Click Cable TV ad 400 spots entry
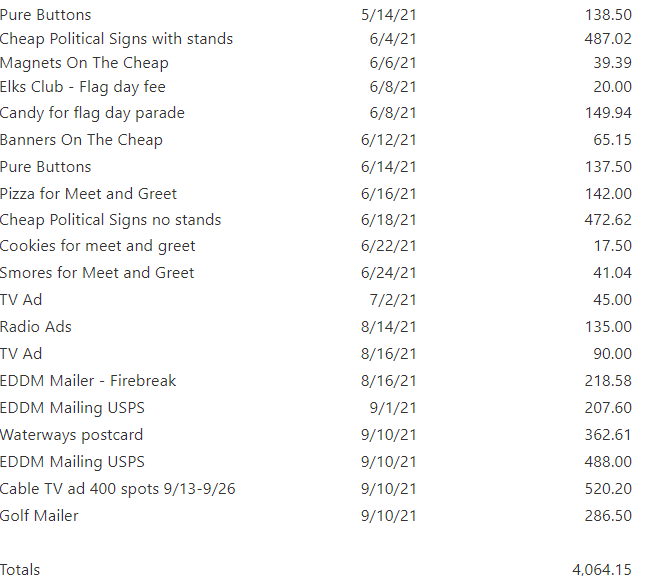The height and width of the screenshot is (576, 659). click(x=117, y=489)
